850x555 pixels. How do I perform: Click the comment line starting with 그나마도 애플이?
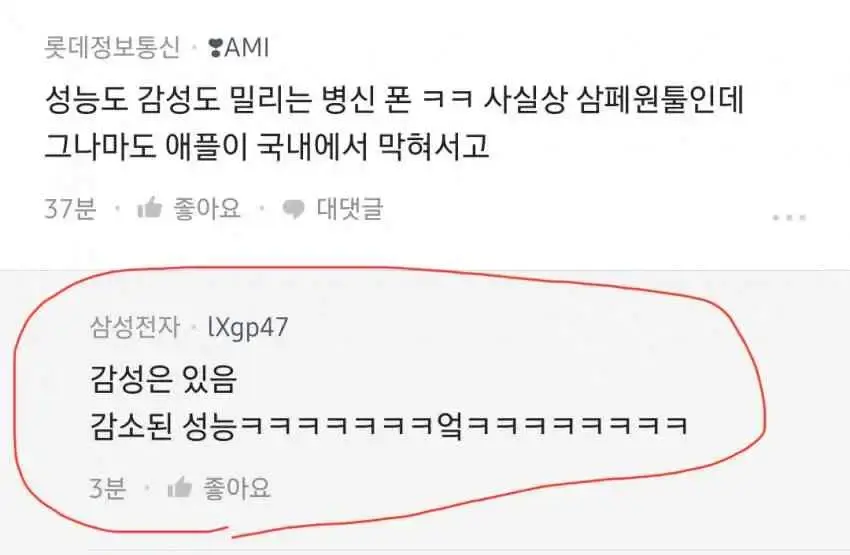point(267,146)
